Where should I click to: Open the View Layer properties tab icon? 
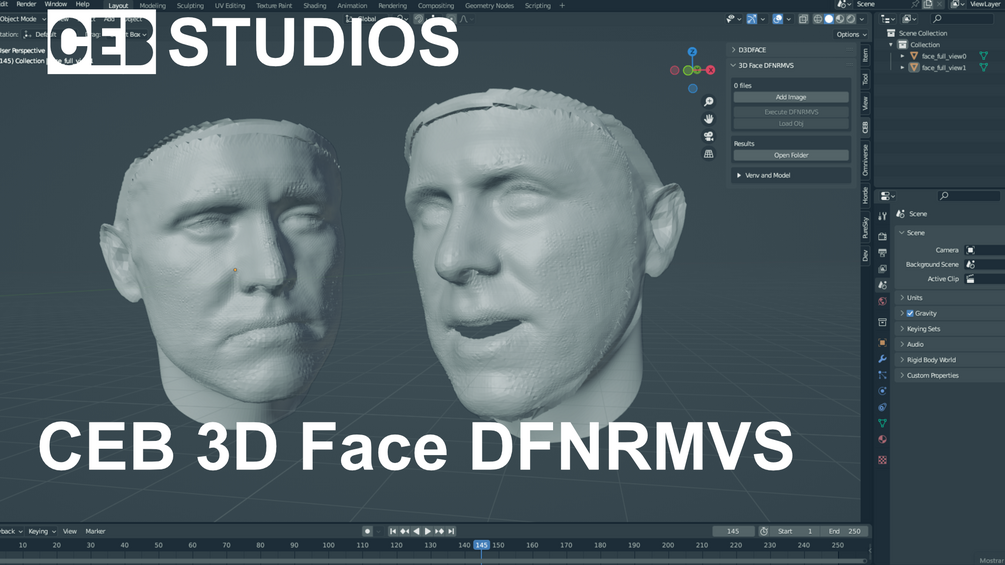(883, 268)
